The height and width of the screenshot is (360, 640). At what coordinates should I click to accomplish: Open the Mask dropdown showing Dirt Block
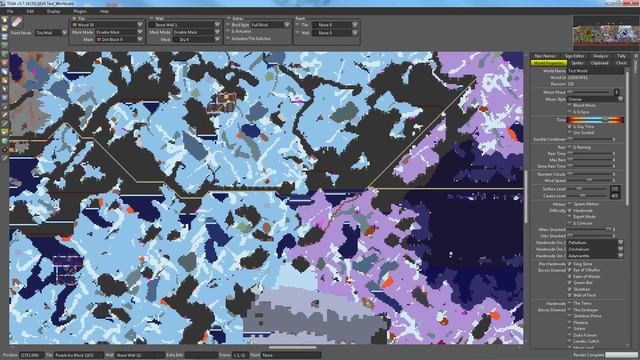pos(119,39)
